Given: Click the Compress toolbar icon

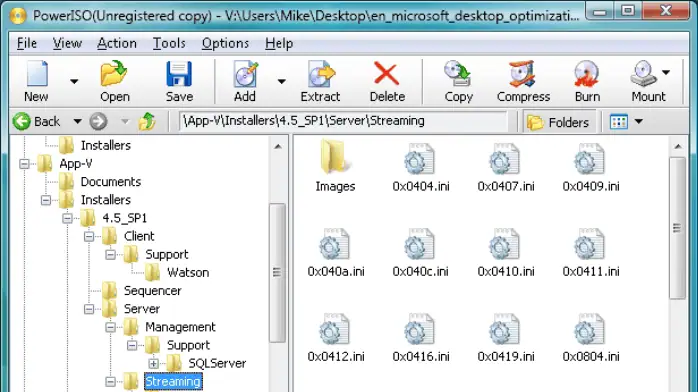Looking at the screenshot, I should [522, 74].
